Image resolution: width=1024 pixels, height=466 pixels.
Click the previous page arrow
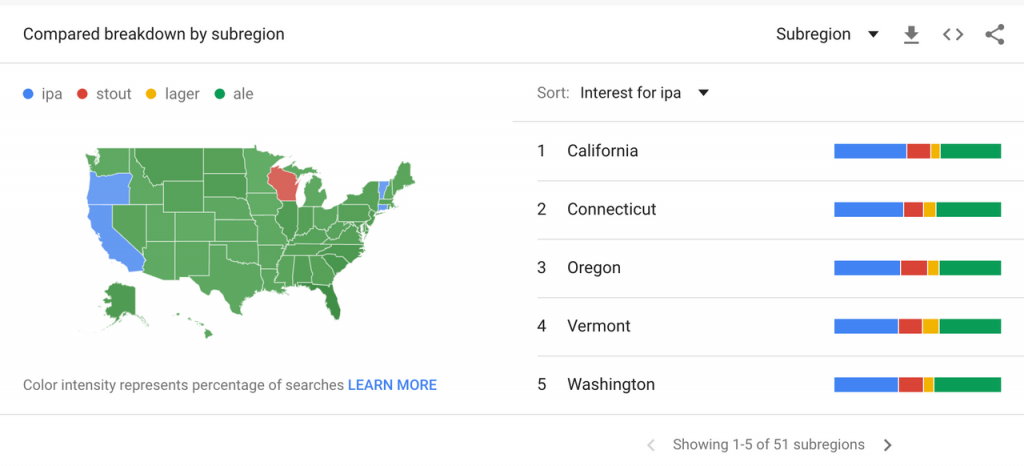point(650,445)
